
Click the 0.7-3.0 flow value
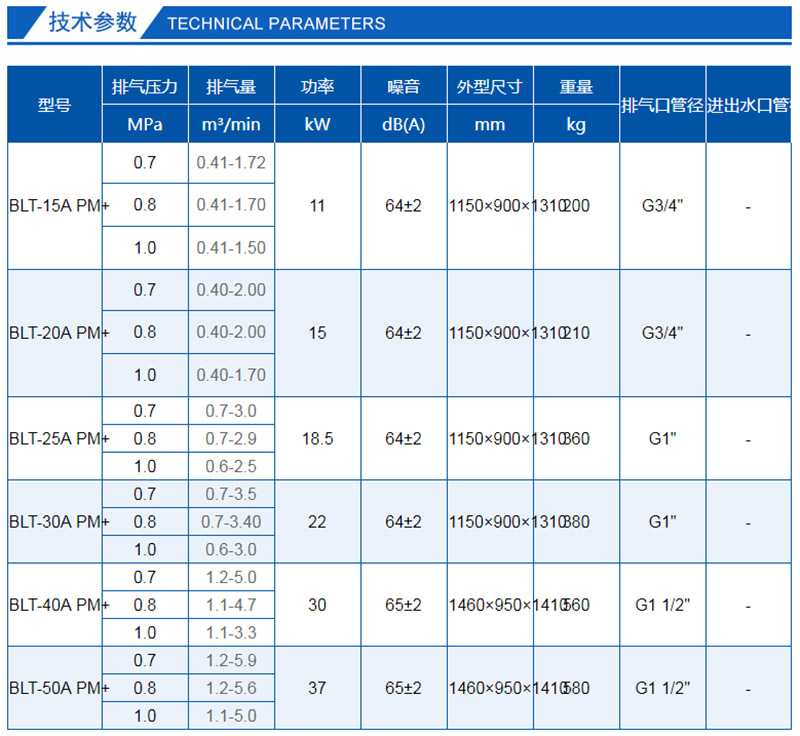pyautogui.click(x=231, y=411)
